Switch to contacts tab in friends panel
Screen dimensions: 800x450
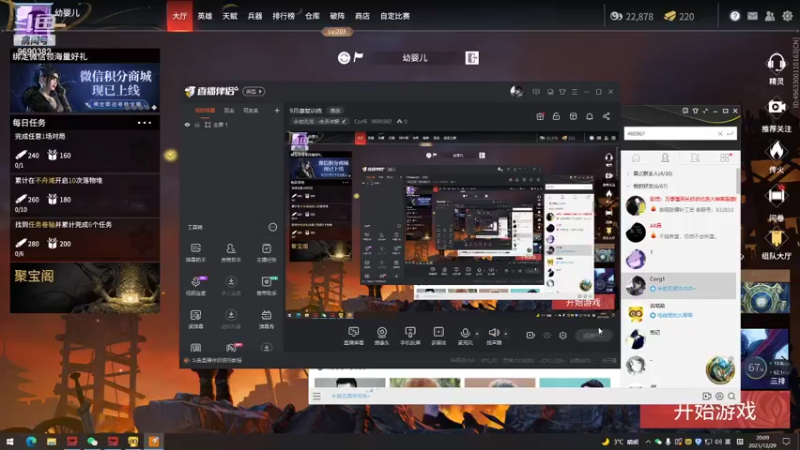665,158
